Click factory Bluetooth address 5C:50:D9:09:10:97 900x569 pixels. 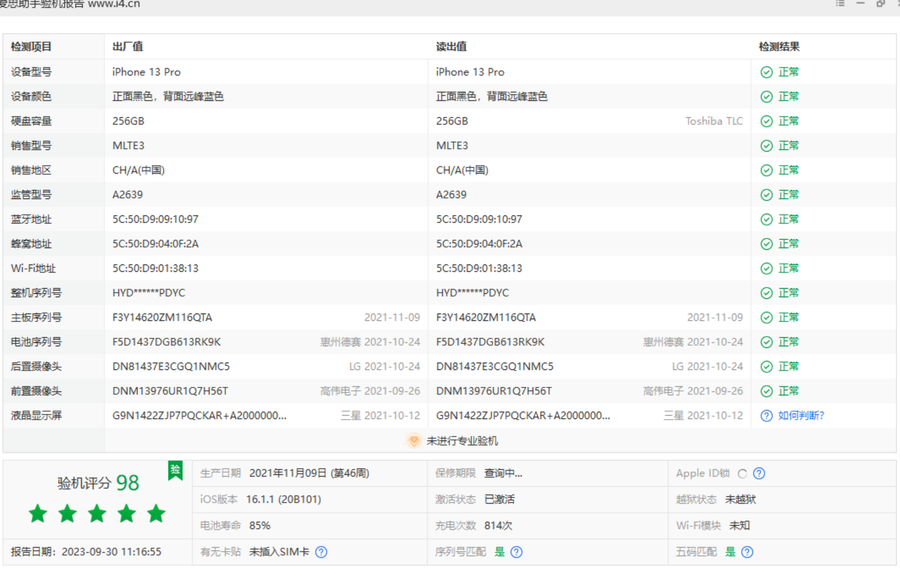(156, 219)
